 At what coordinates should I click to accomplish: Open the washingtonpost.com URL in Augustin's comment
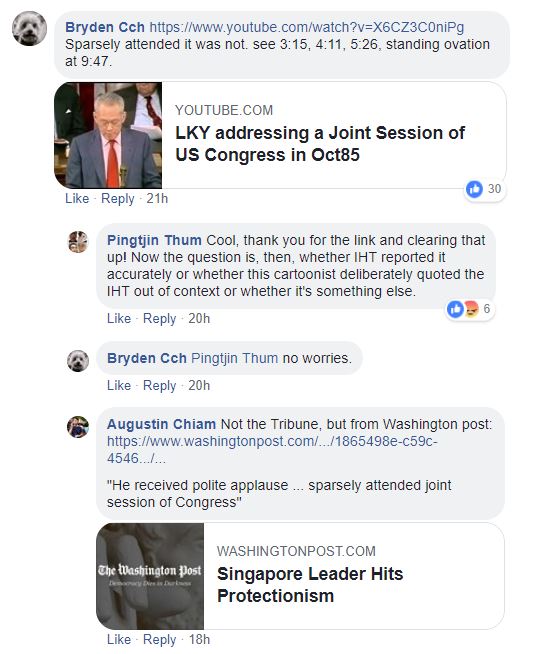272,450
